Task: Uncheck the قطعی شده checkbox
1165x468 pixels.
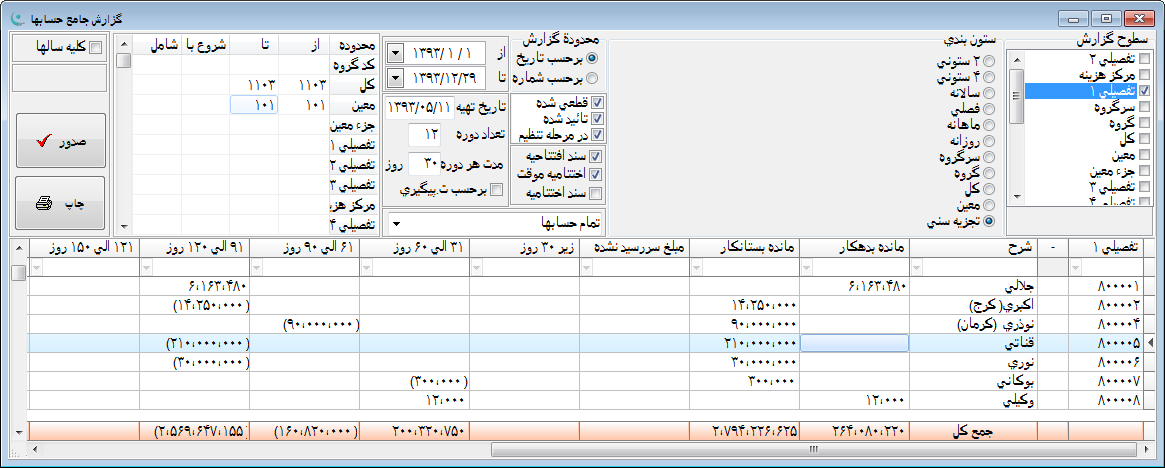Action: click(x=598, y=102)
